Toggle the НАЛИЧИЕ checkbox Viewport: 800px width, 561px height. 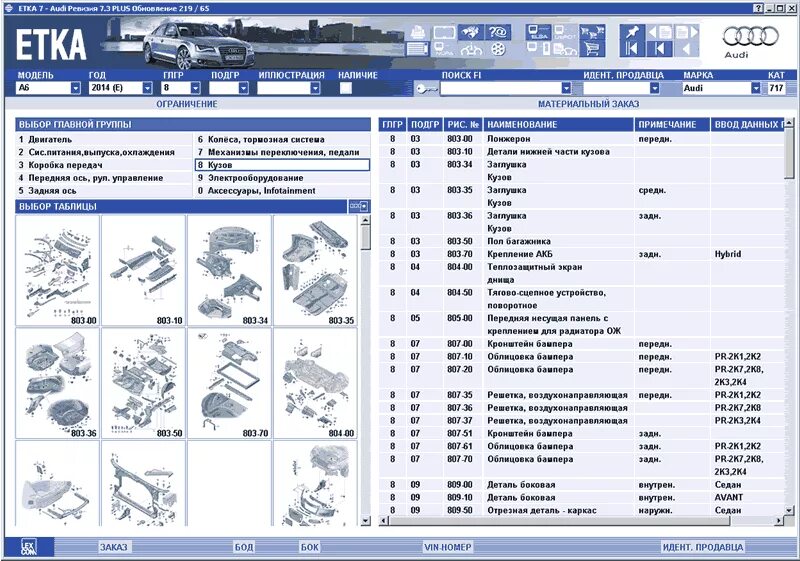345,88
